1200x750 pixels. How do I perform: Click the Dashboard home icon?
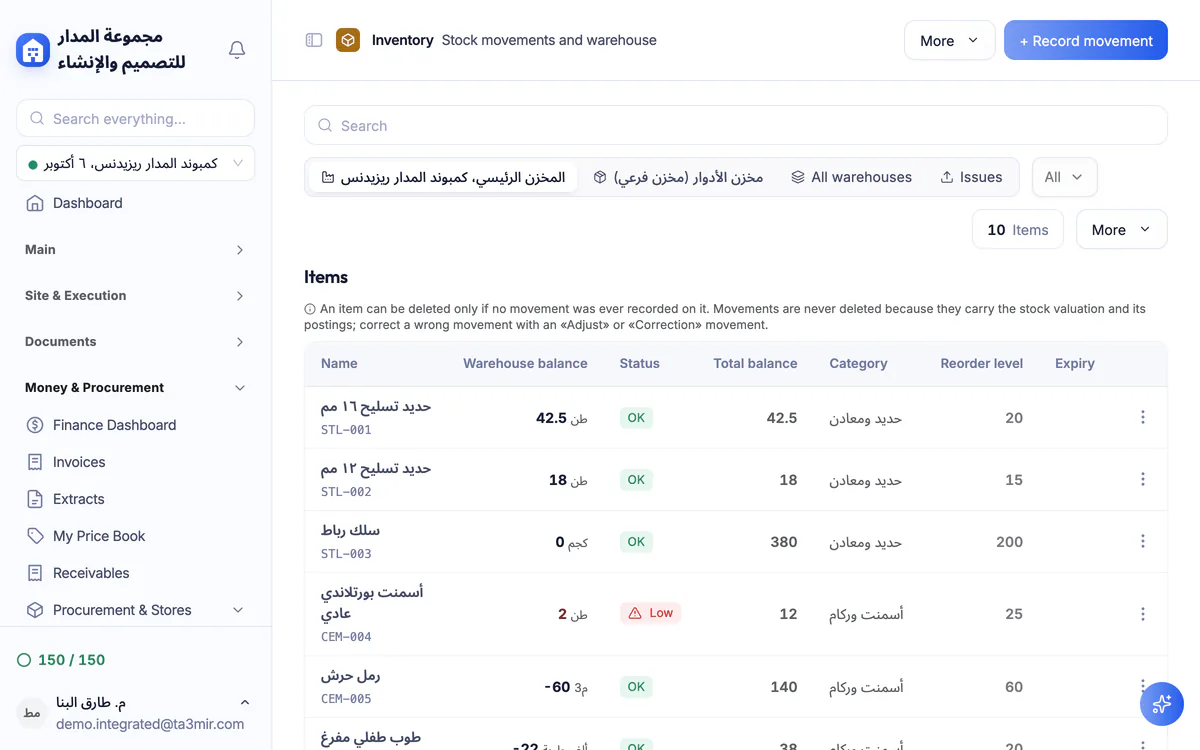[35, 203]
